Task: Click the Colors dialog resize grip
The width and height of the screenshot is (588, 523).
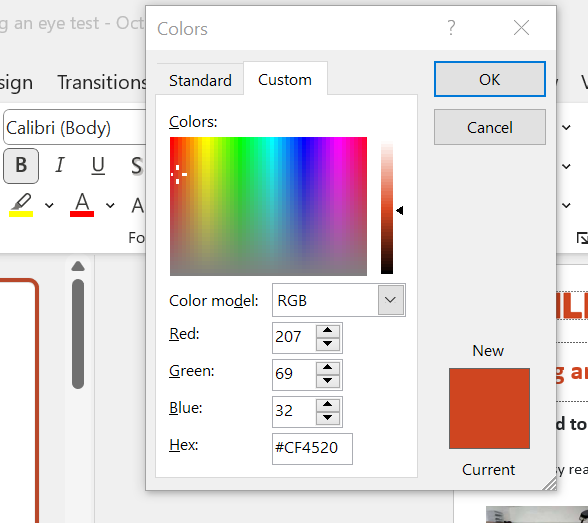Action: [x=550, y=484]
